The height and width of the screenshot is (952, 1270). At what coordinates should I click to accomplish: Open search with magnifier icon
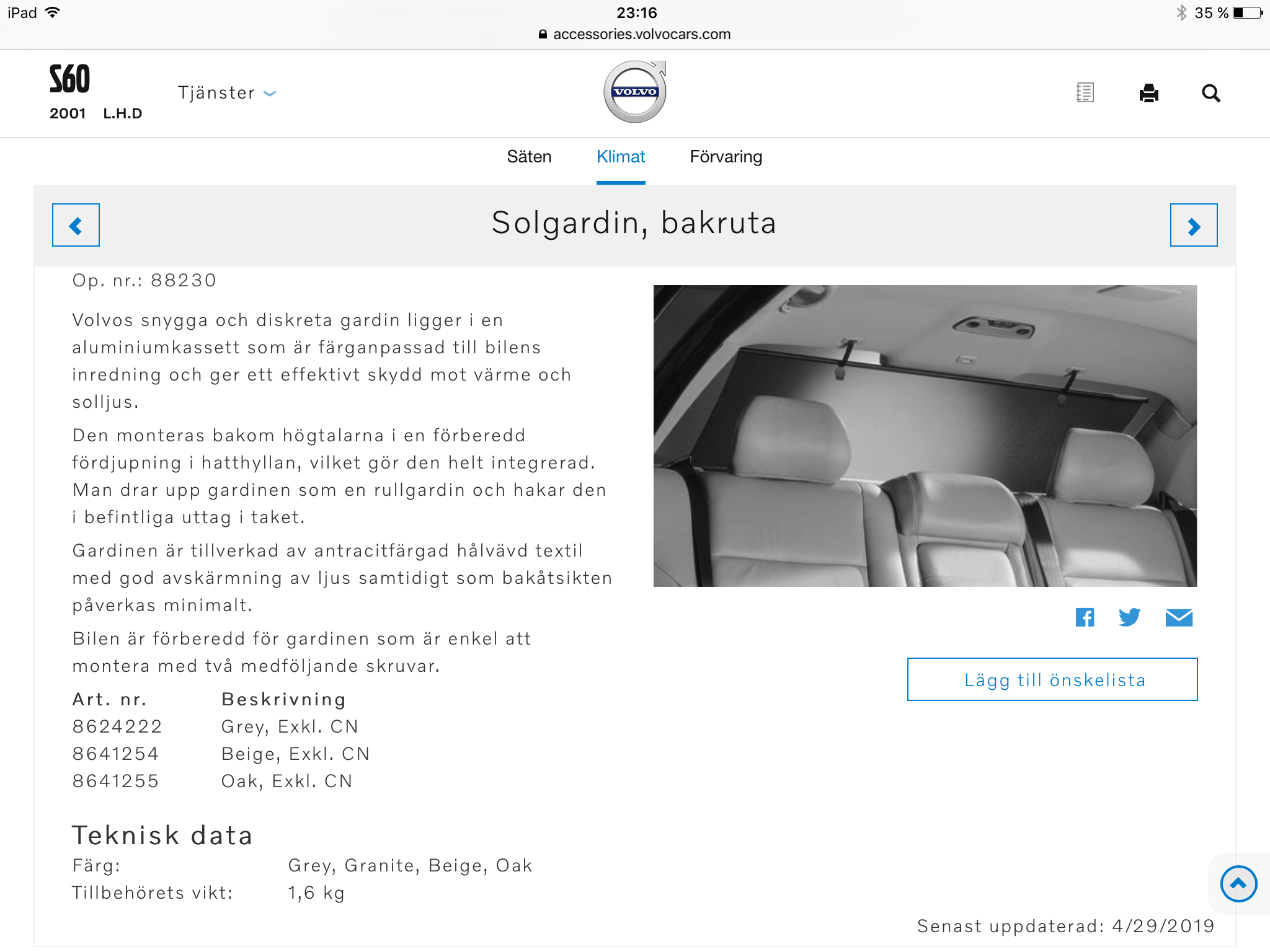coord(1211,94)
